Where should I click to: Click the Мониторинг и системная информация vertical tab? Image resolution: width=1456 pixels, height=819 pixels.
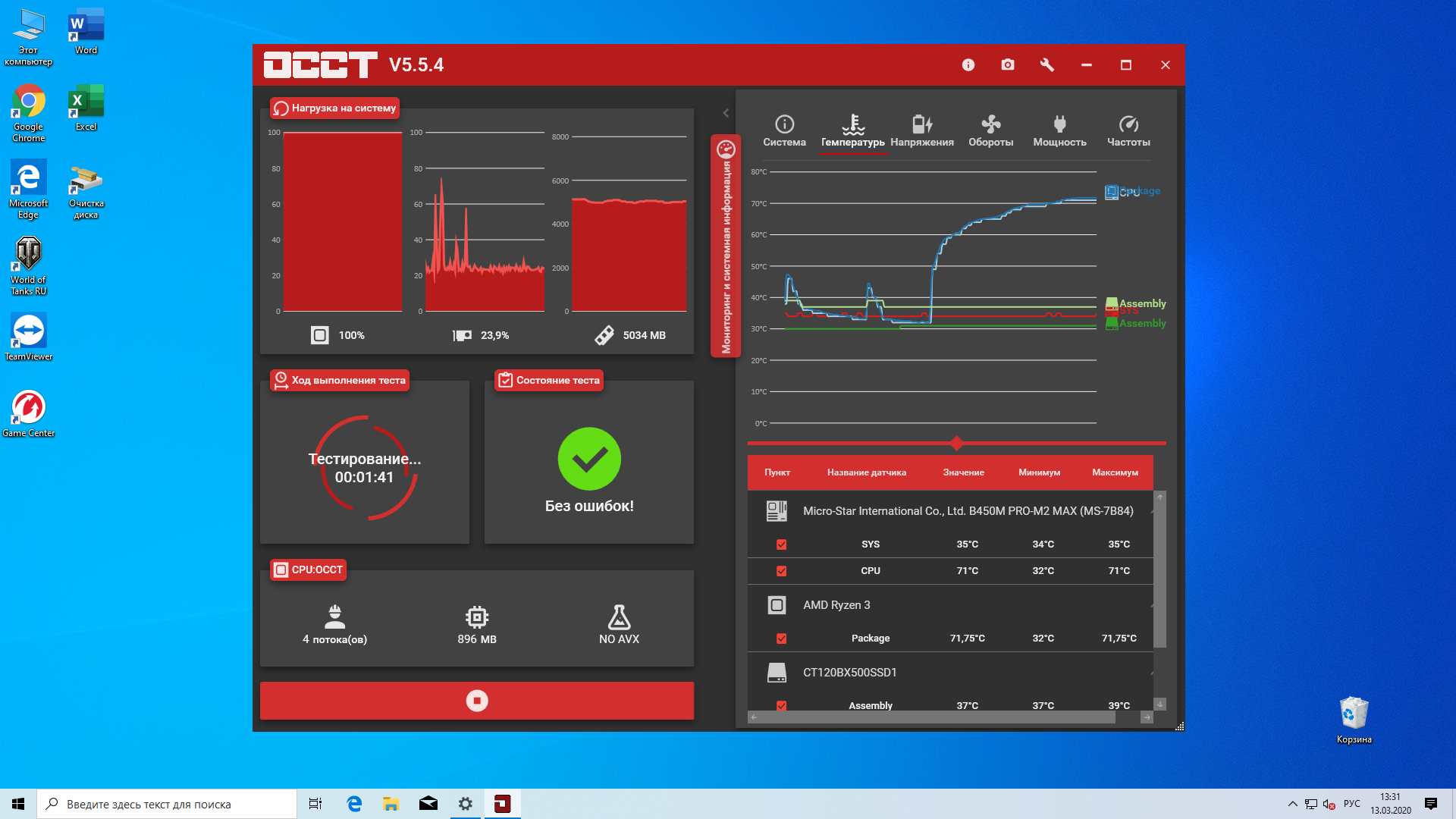(x=726, y=246)
